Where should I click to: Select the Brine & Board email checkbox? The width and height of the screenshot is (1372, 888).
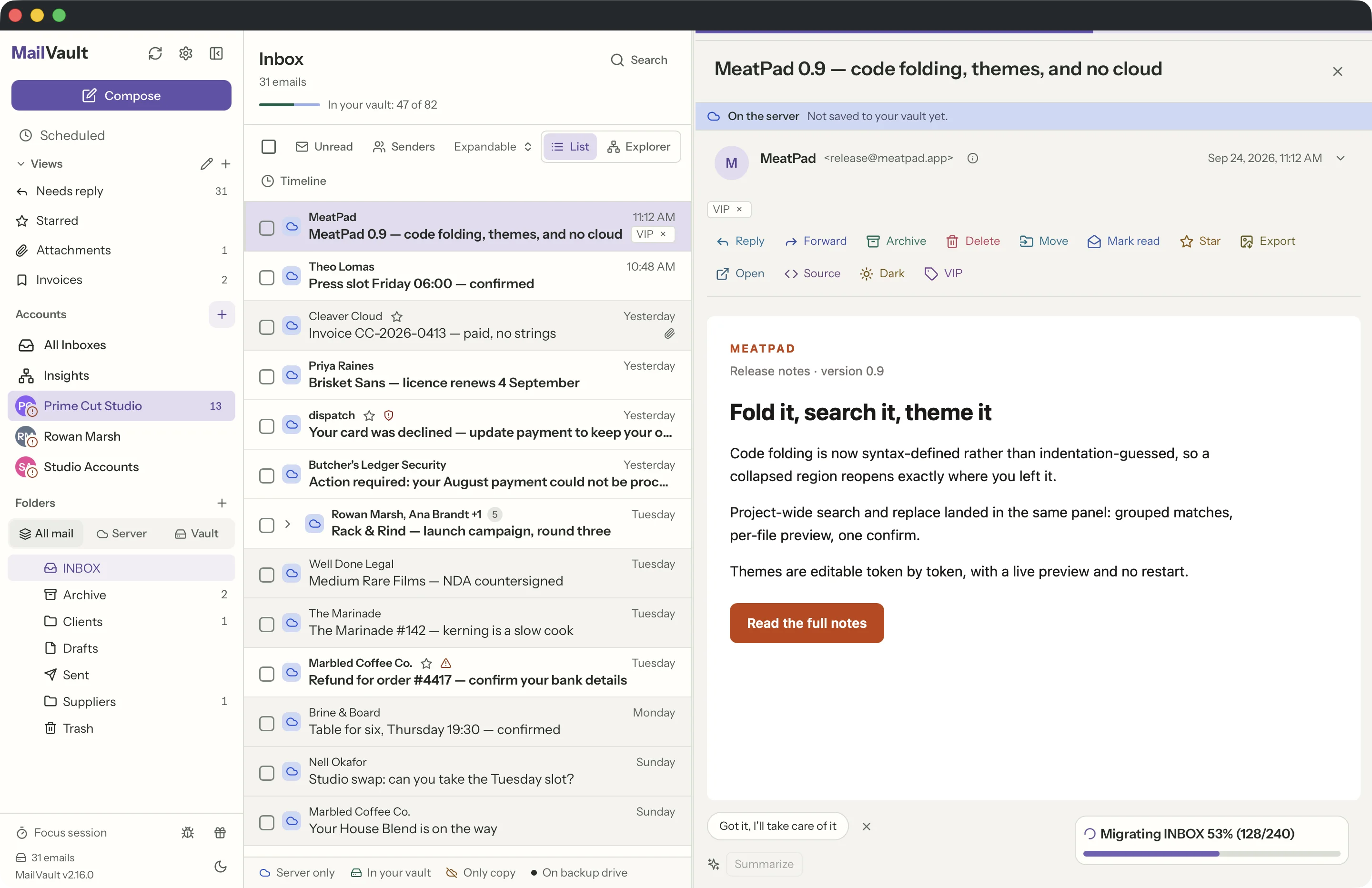pos(266,724)
